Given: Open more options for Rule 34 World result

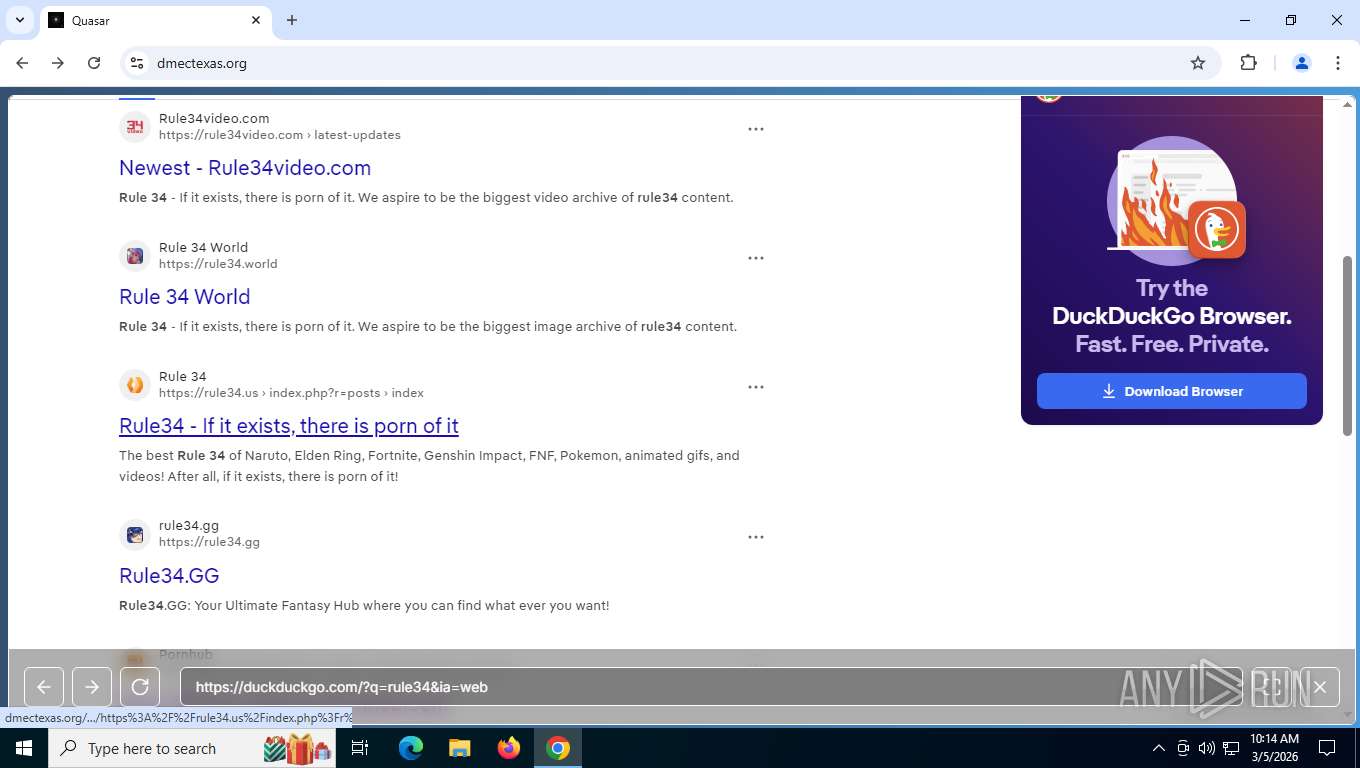Looking at the screenshot, I should [756, 257].
